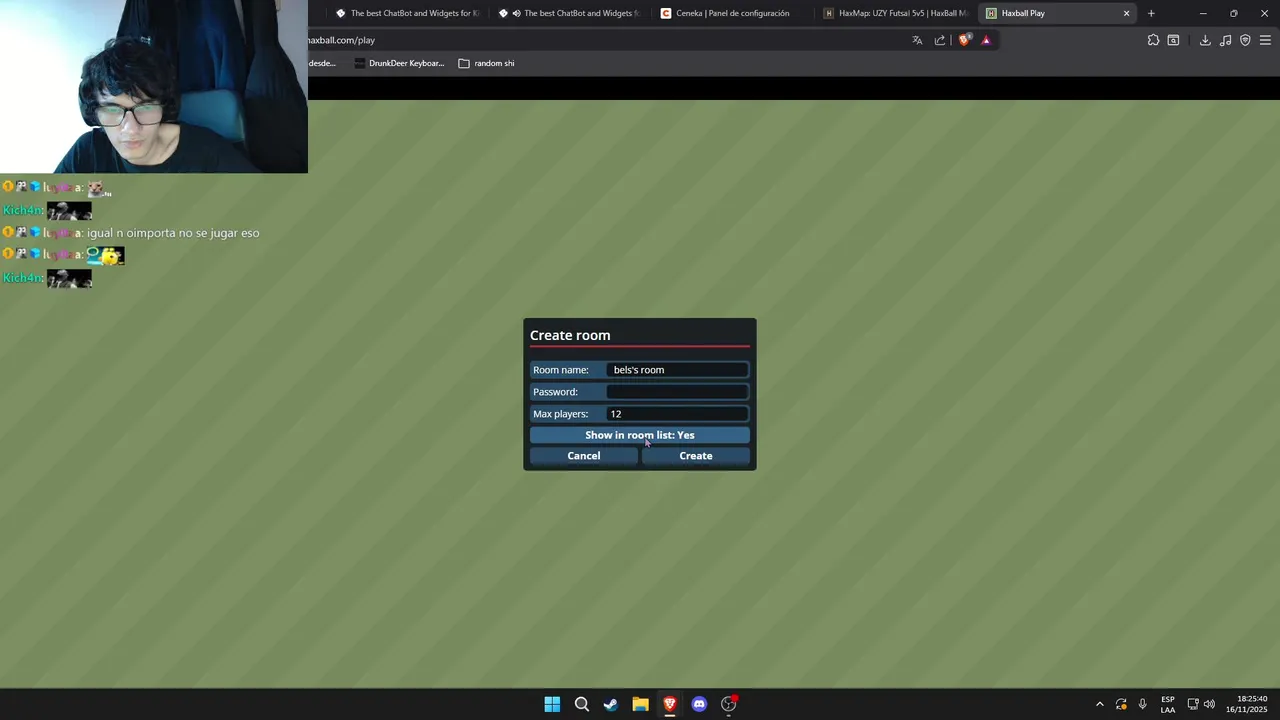Toggle Show in room list setting
The width and height of the screenshot is (1280, 720).
640,435
